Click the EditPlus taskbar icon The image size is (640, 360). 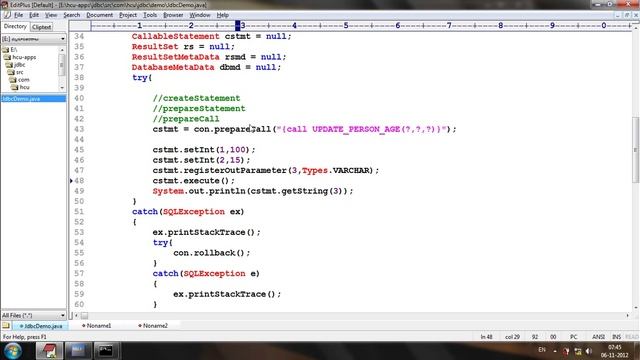(x=49, y=351)
